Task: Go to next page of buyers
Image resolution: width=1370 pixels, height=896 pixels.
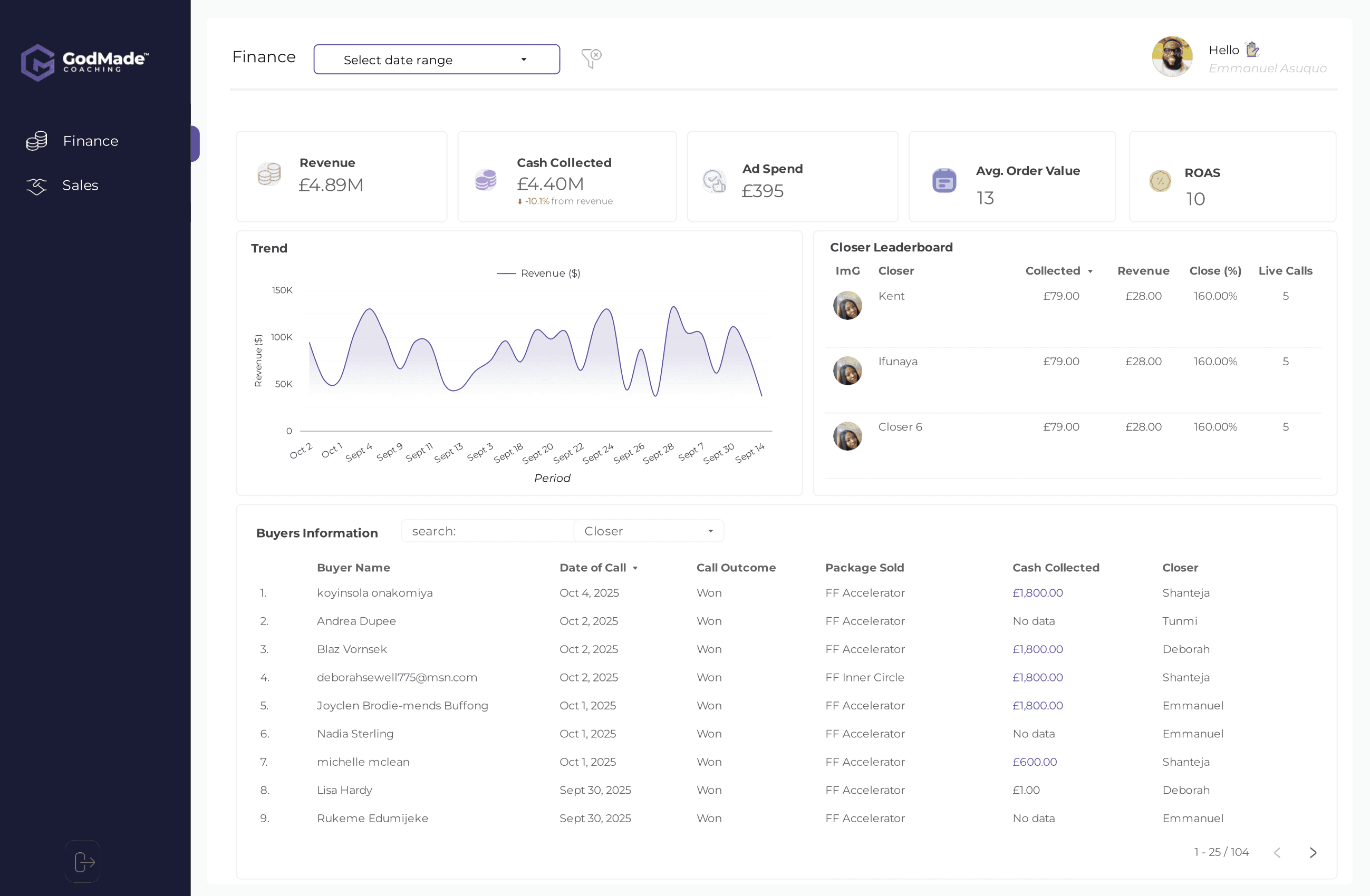Action: coord(1313,852)
